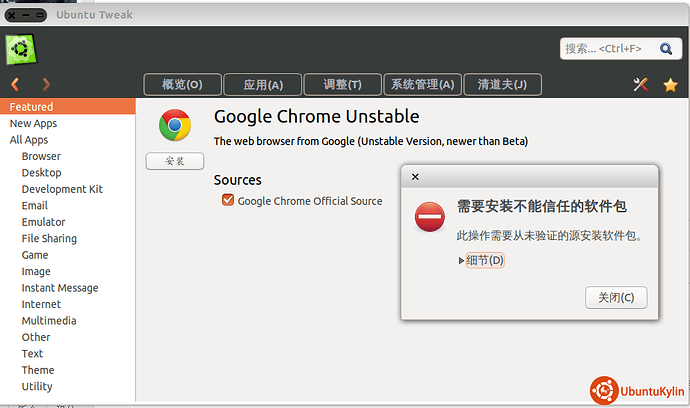Open the All Apps category tree
Image resolution: width=690 pixels, height=408 pixels.
[x=29, y=140]
